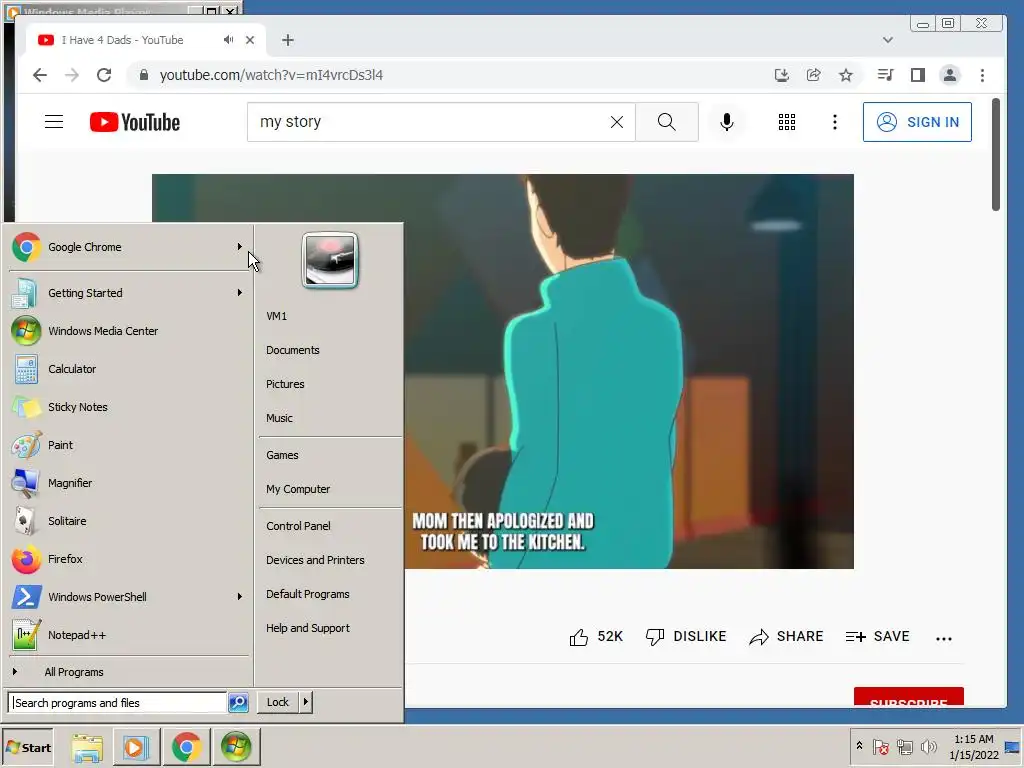Open shutdown options arrow beside Lock
This screenshot has height=768, width=1024.
(x=306, y=702)
